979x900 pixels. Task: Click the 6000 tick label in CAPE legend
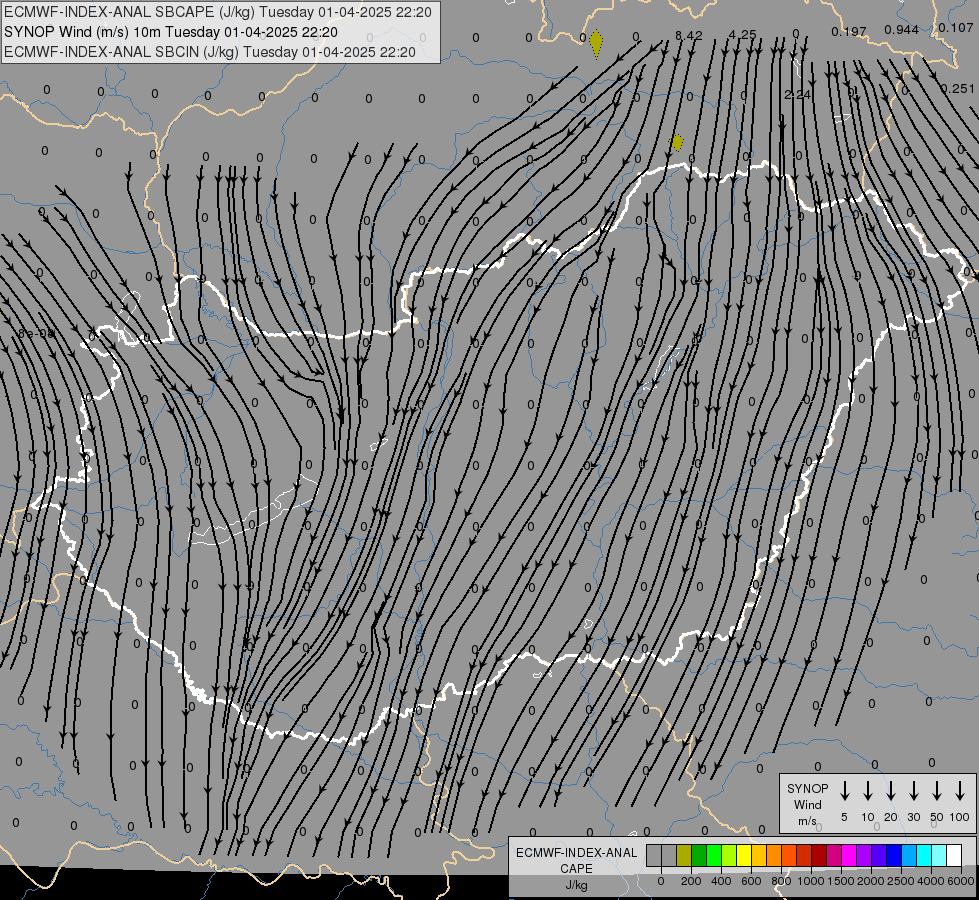pyautogui.click(x=961, y=881)
